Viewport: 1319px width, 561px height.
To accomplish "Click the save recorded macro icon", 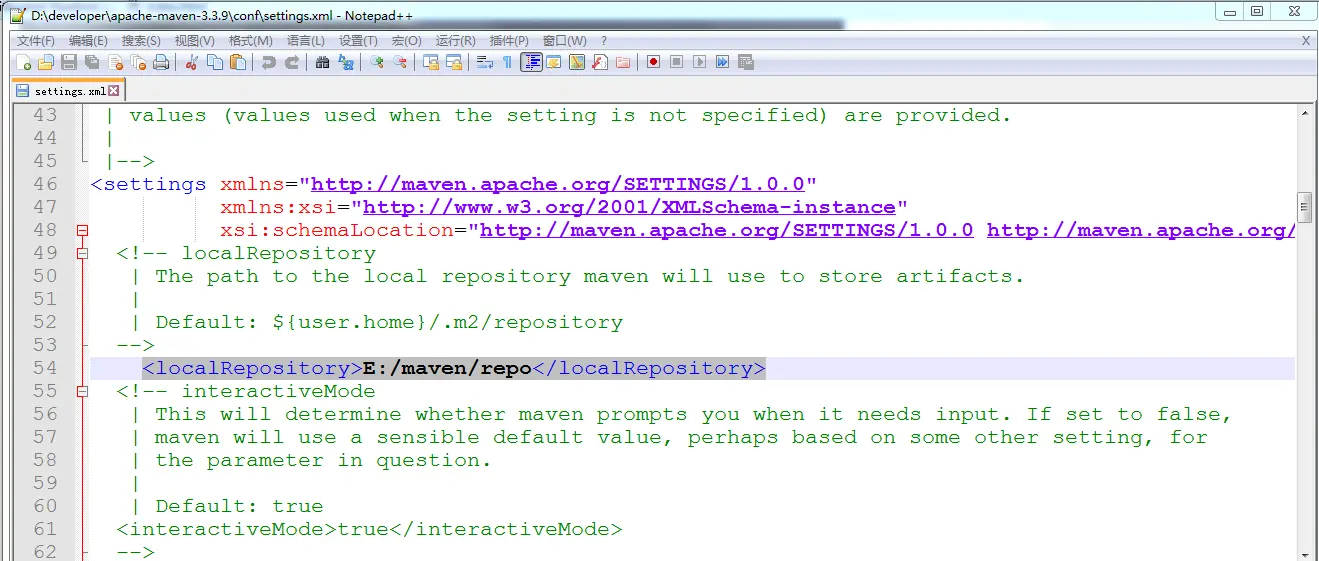I will (x=746, y=62).
